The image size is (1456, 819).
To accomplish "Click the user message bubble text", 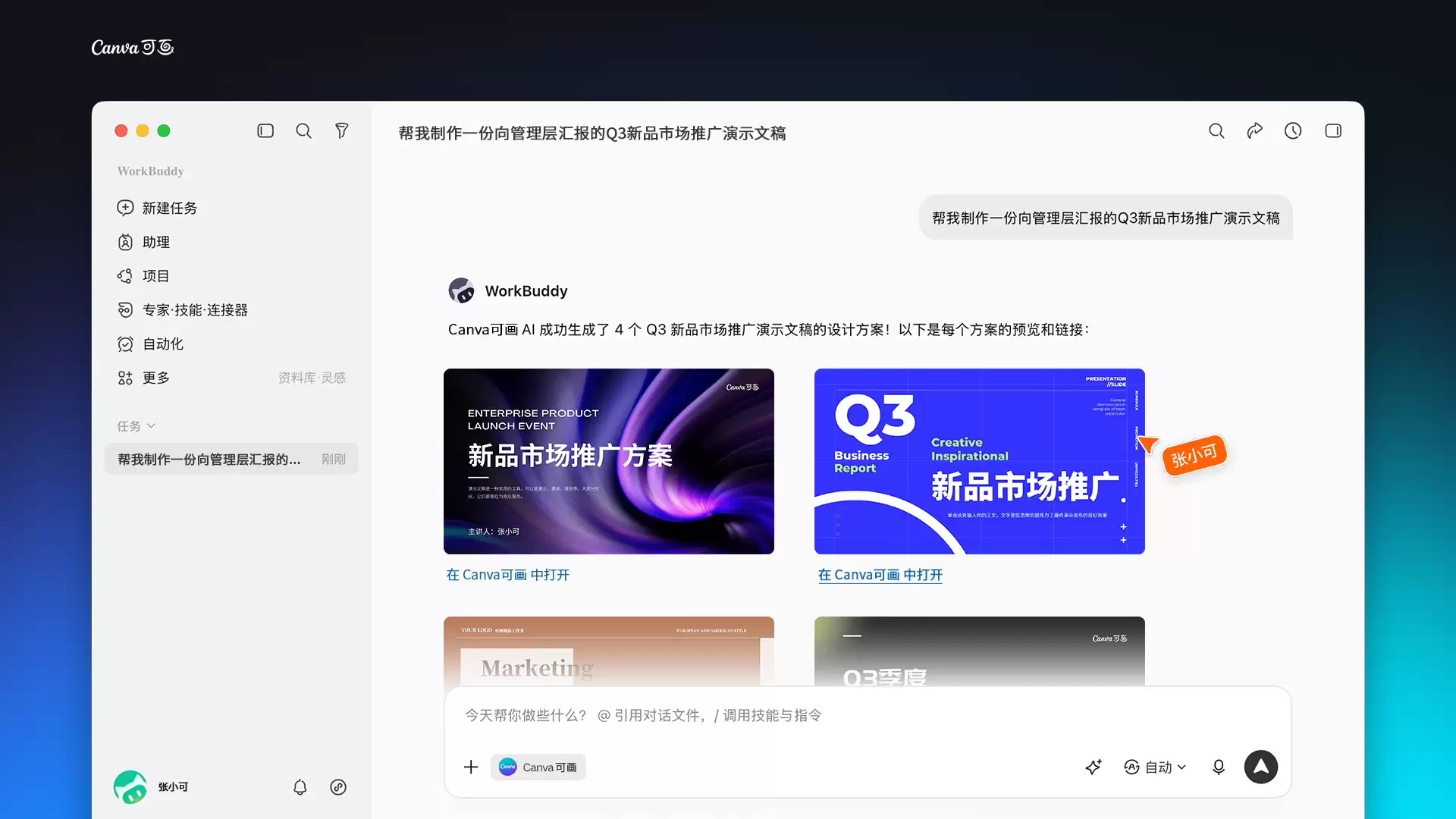I will tap(1106, 218).
